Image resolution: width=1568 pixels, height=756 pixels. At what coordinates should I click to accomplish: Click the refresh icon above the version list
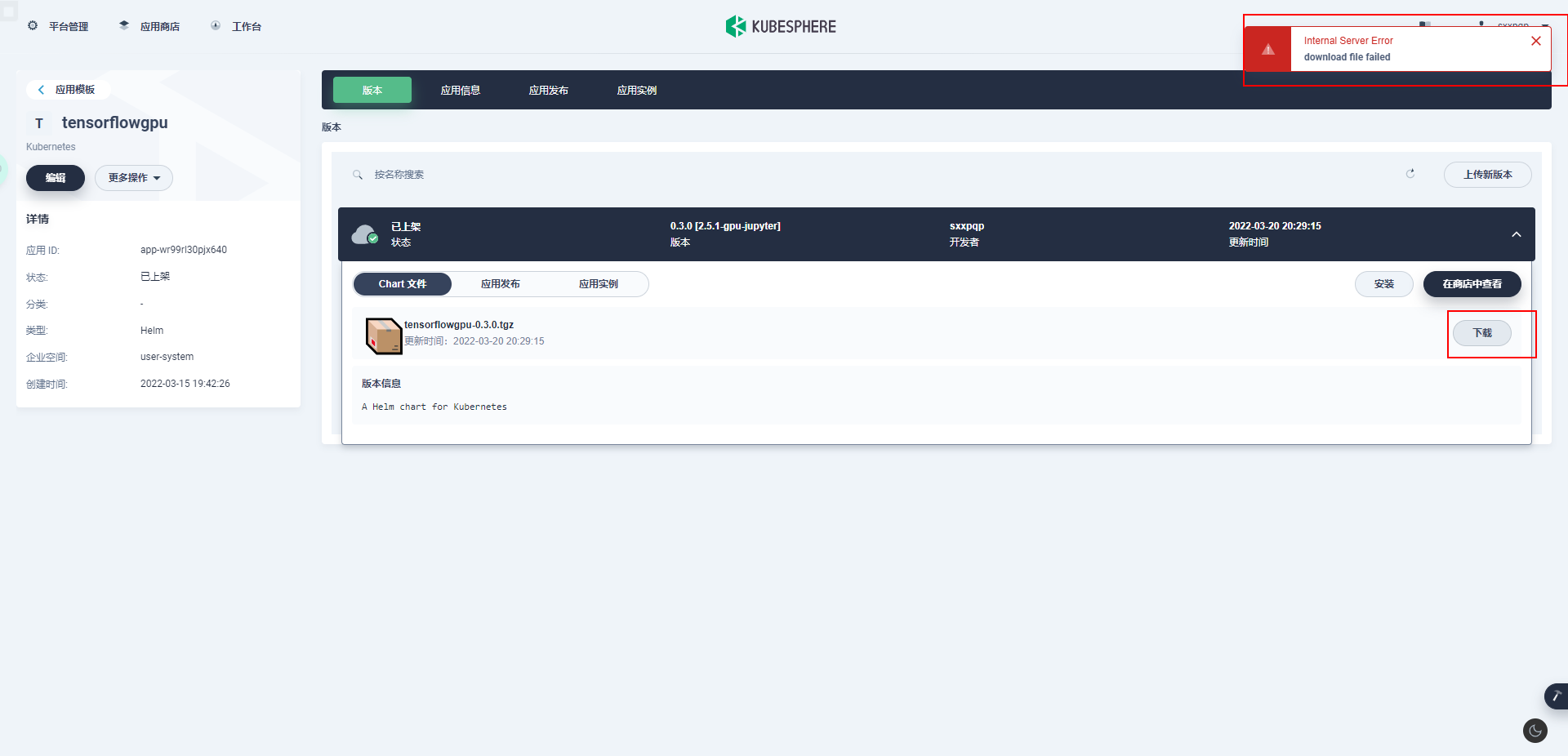click(x=1410, y=174)
